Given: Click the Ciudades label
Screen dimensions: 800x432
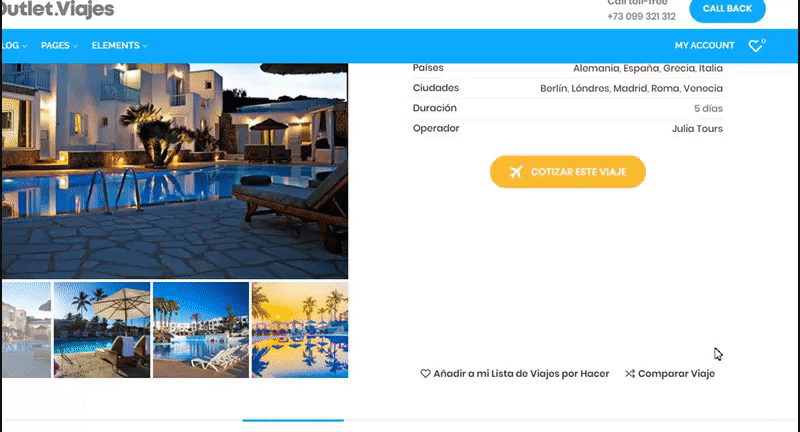Looking at the screenshot, I should [x=436, y=88].
